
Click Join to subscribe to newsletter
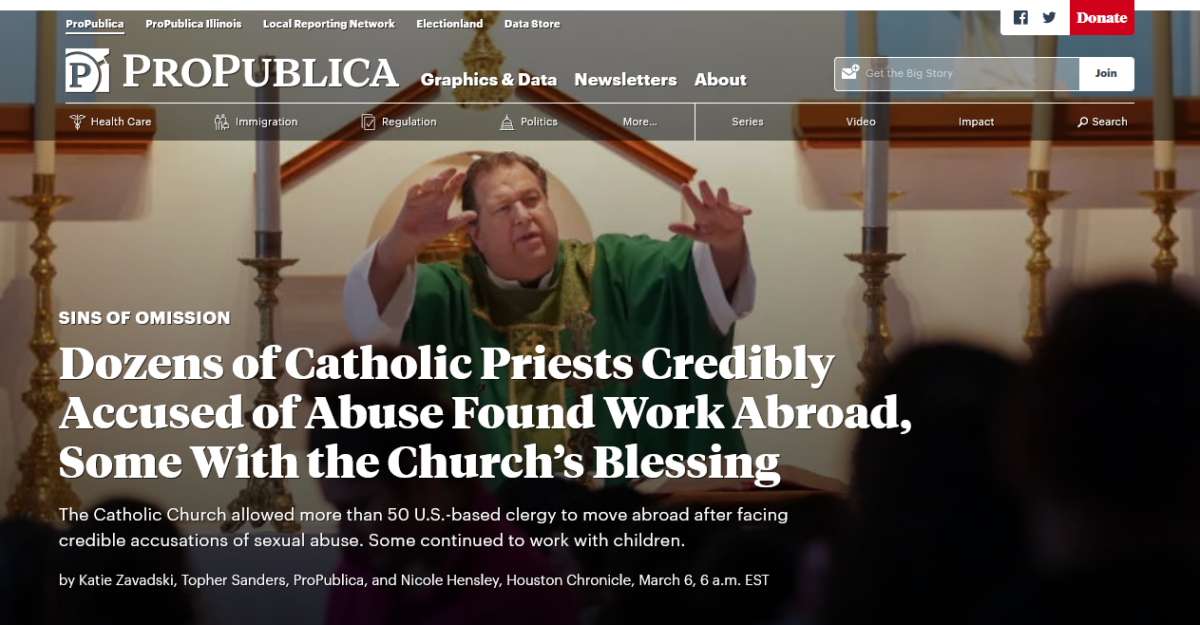[1106, 74]
